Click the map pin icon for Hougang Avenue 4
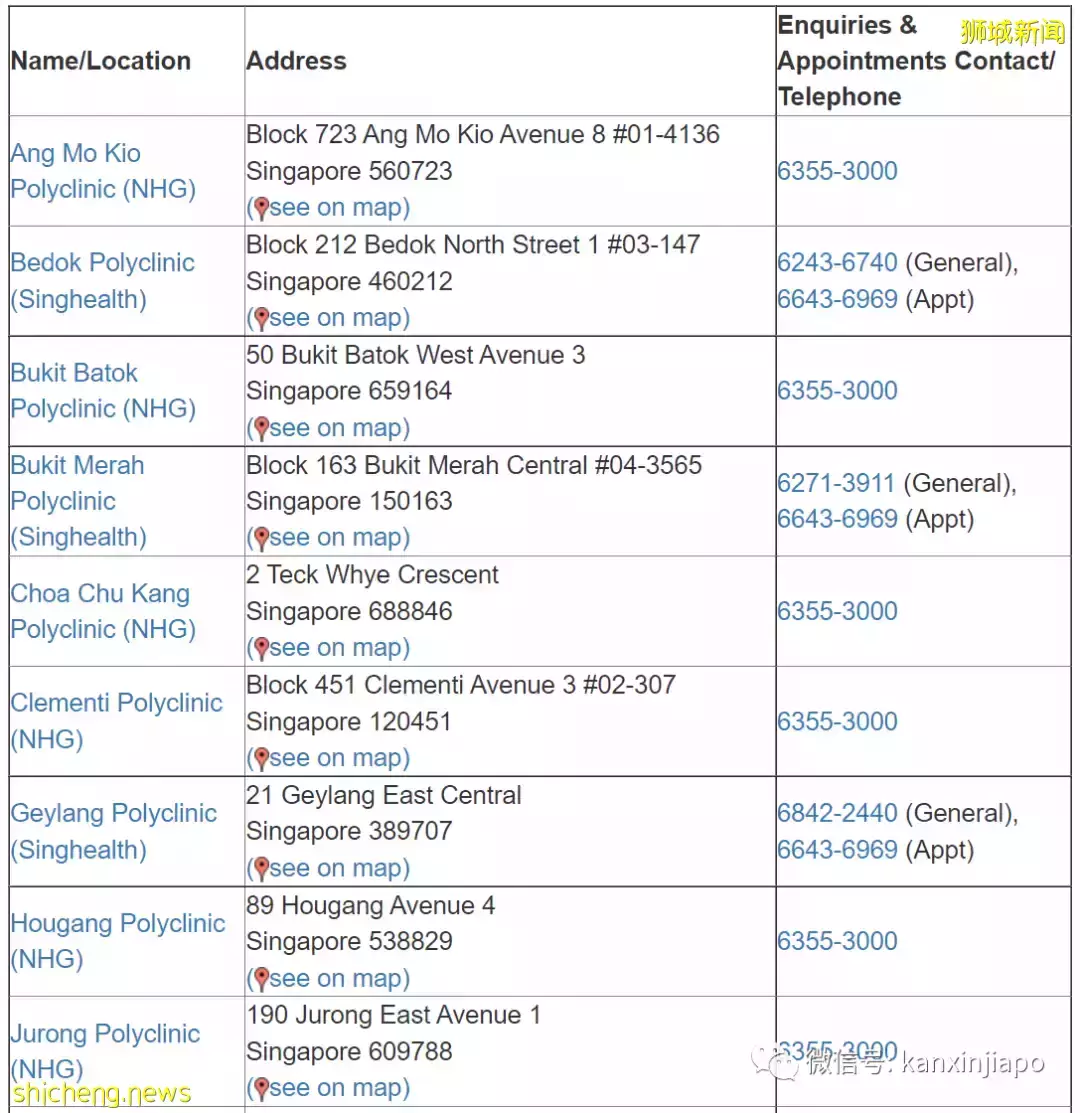The height and width of the screenshot is (1113, 1080). point(261,978)
